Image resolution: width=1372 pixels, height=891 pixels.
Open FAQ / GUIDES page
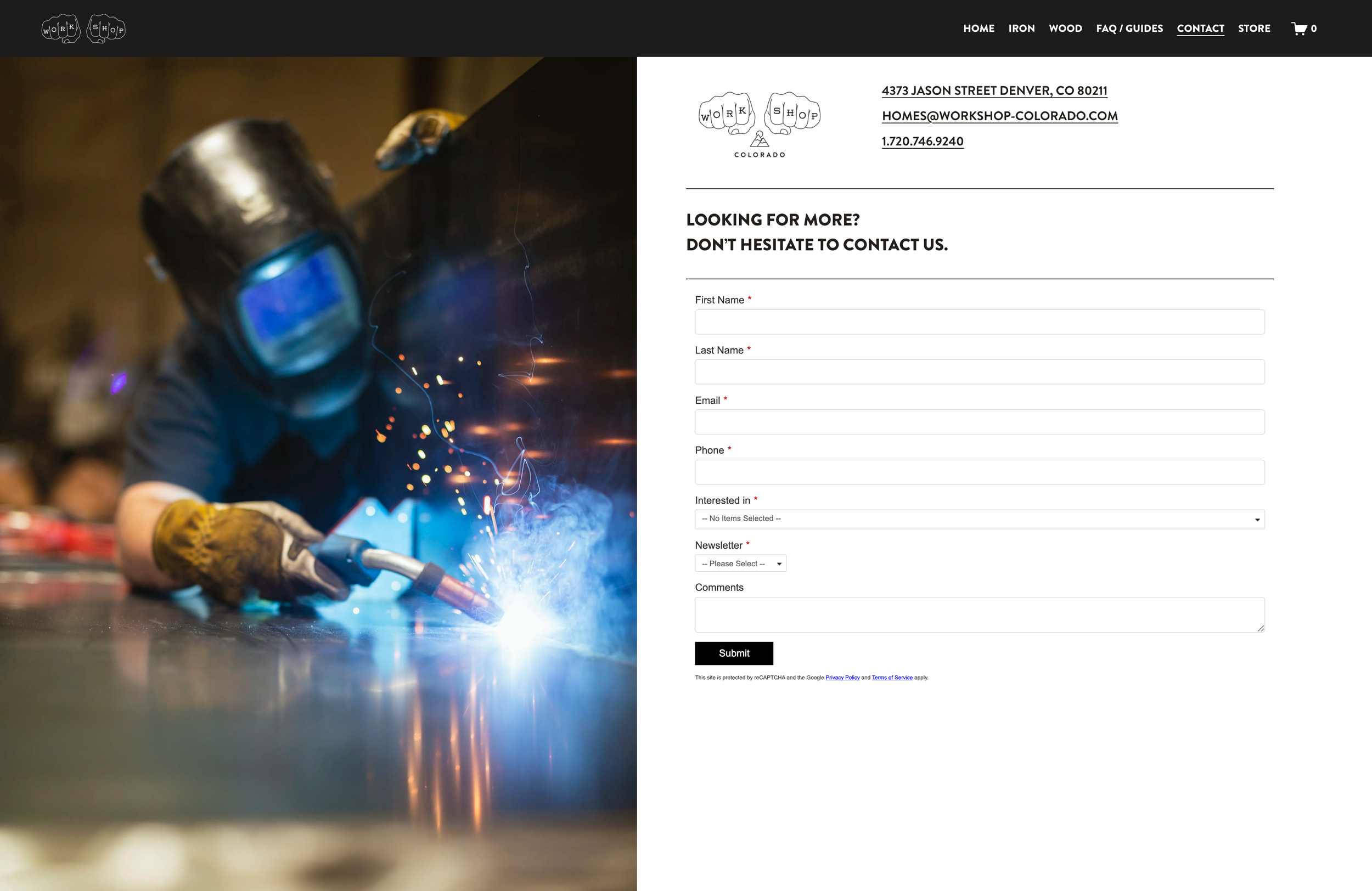1129,28
